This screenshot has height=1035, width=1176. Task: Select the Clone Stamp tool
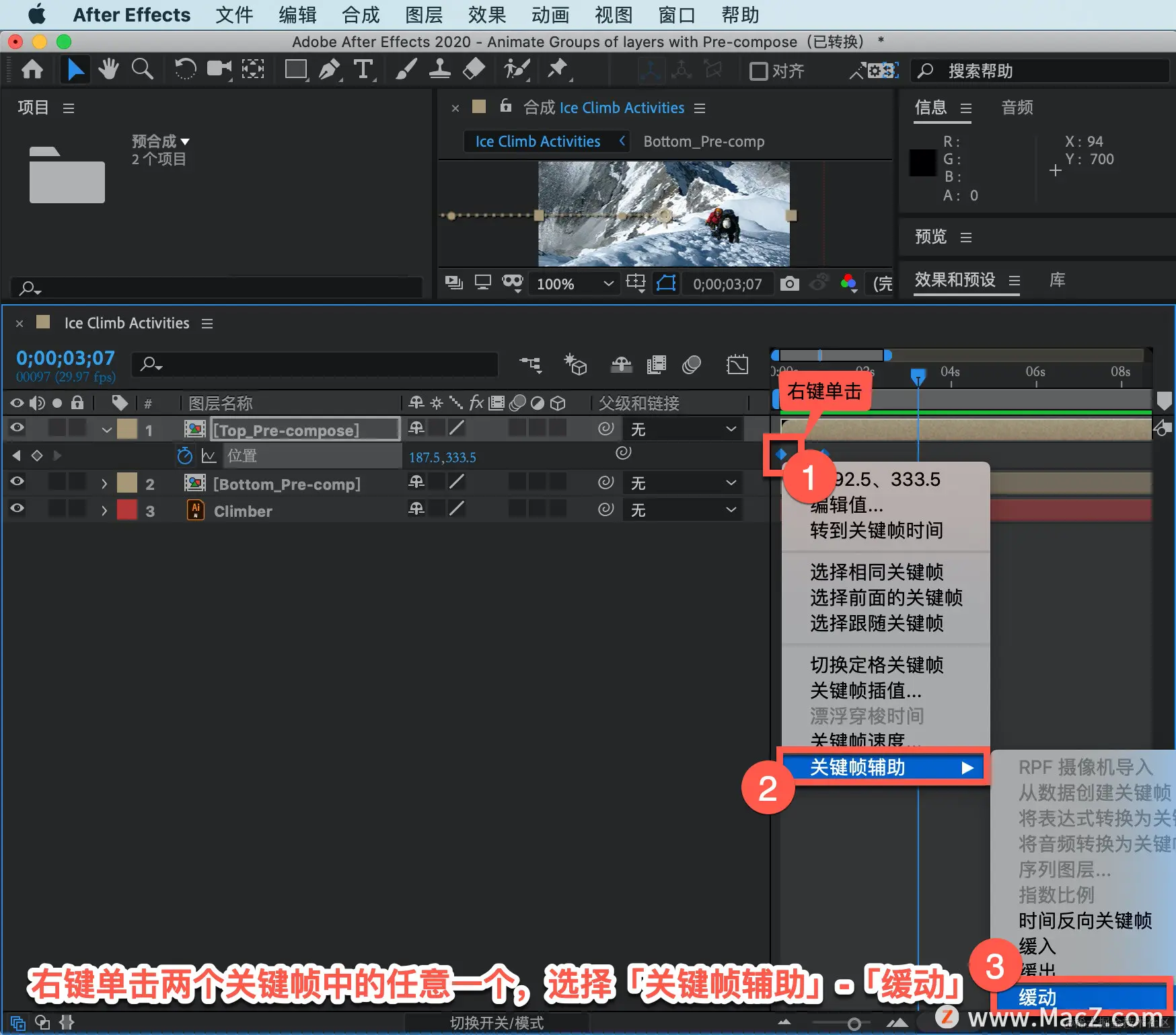click(x=439, y=69)
